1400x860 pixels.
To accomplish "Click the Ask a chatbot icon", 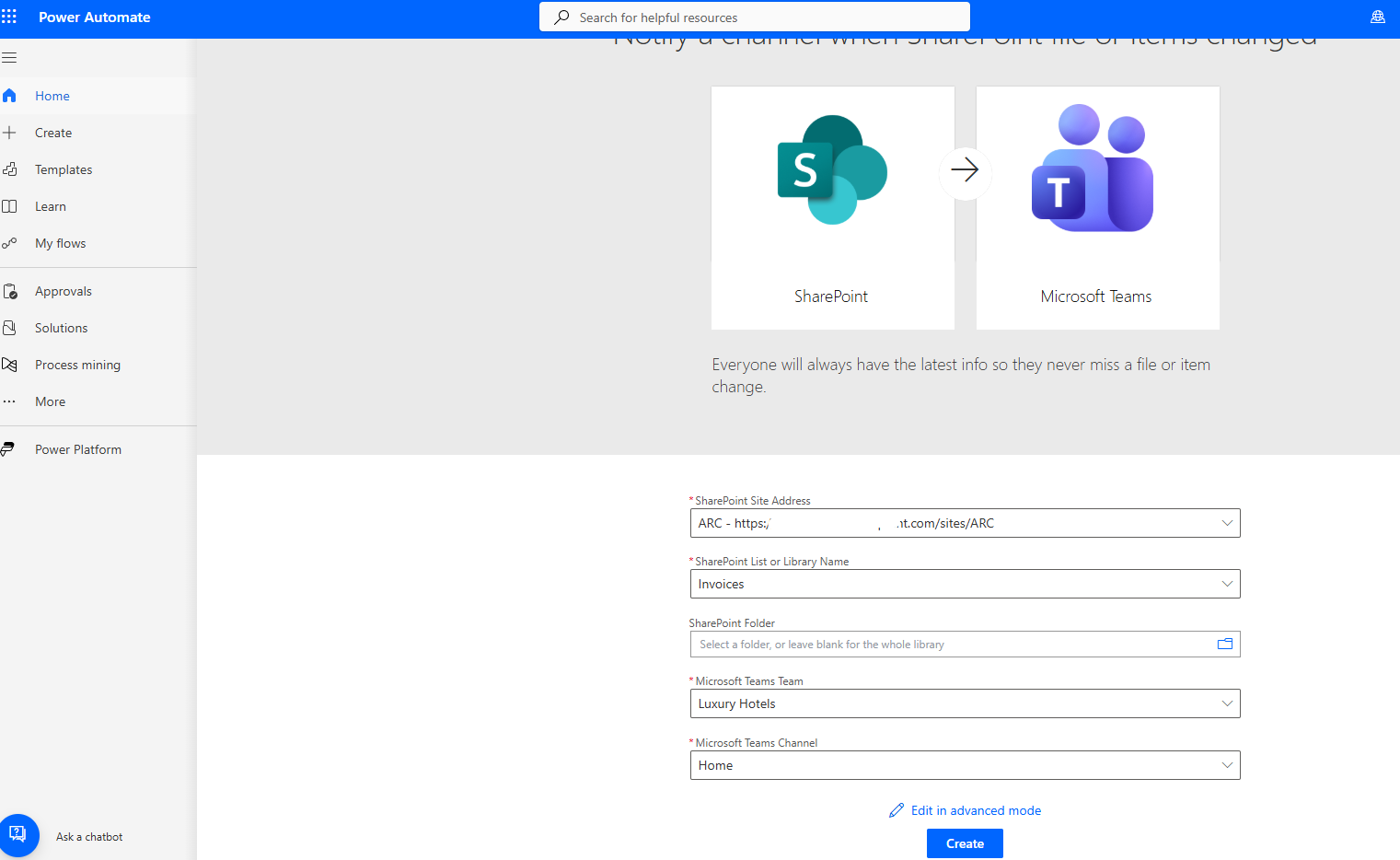I will point(18,835).
